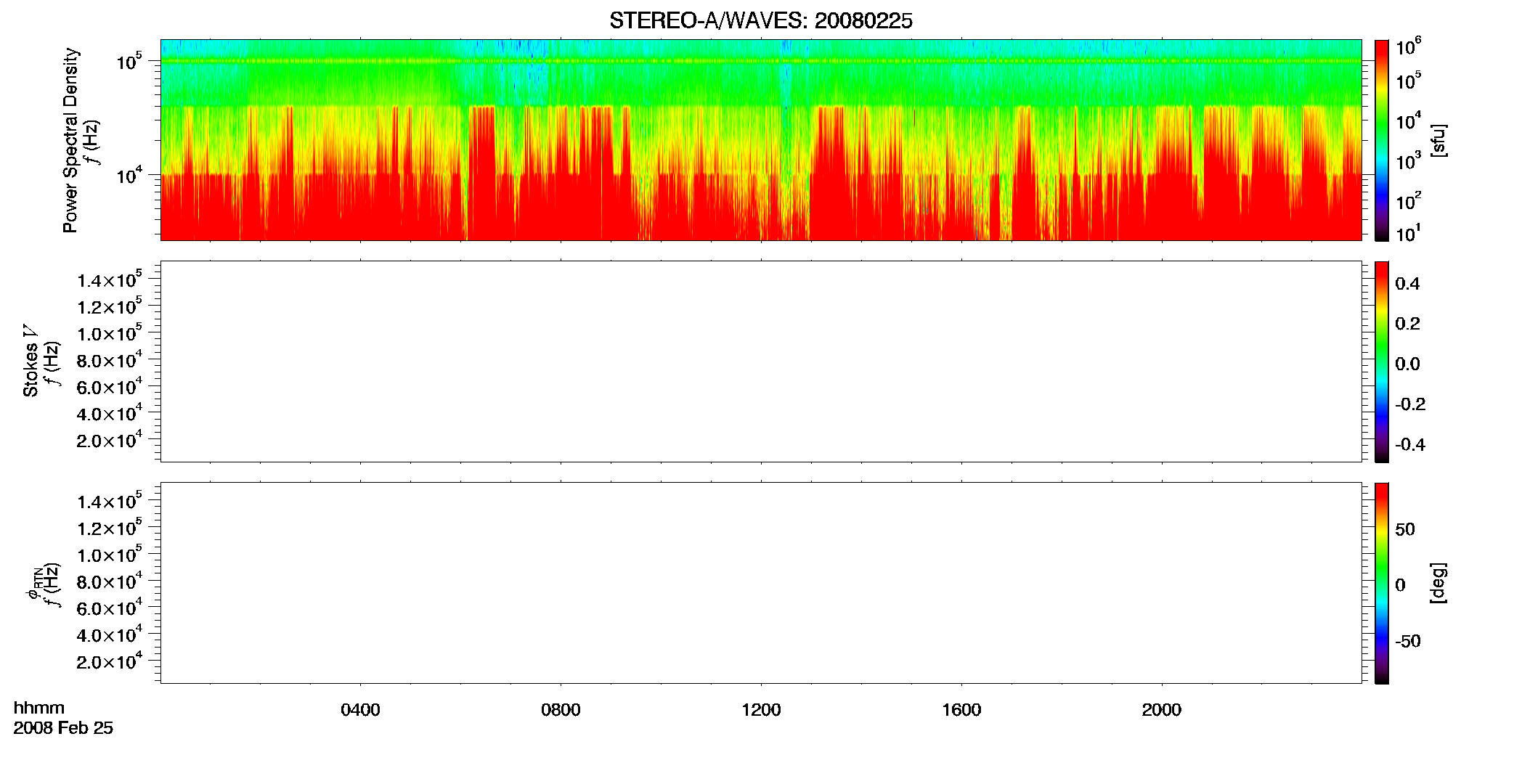Viewport: 1522px width, 784px height.
Task: Click the 0.4 label on Stokes V color bar
Action: pyautogui.click(x=1407, y=284)
